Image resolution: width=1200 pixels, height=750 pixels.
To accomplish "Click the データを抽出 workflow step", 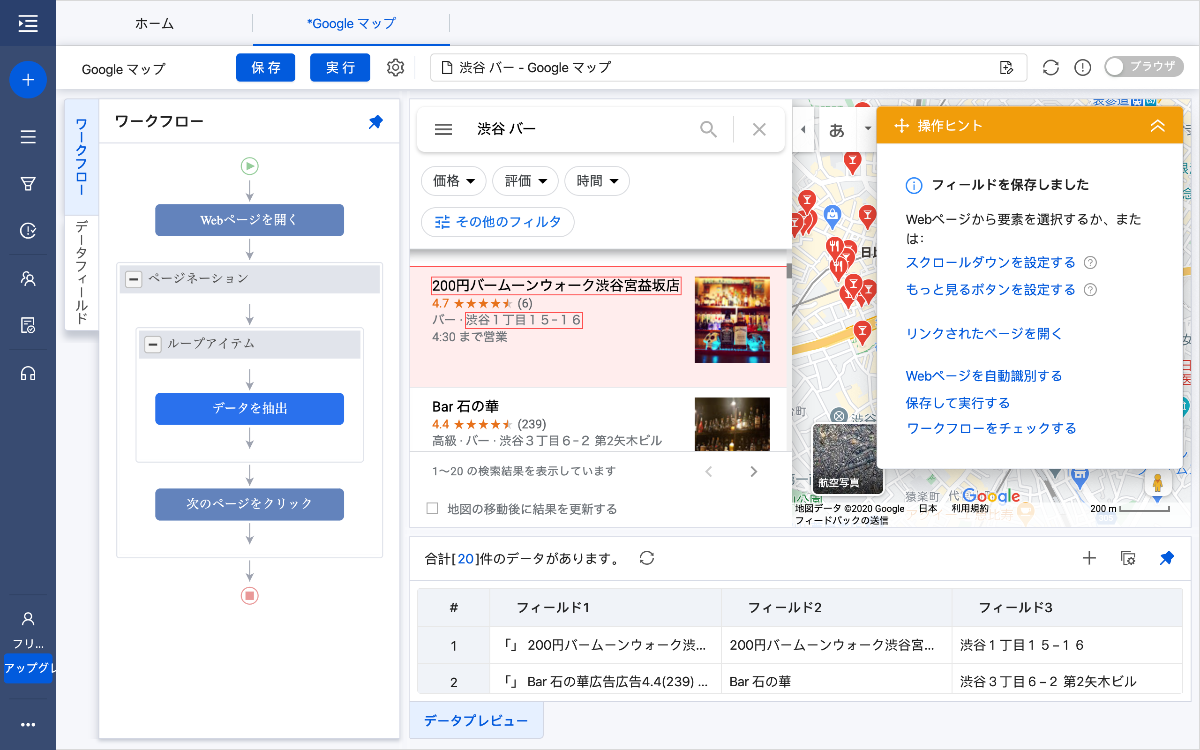I will pyautogui.click(x=249, y=409).
